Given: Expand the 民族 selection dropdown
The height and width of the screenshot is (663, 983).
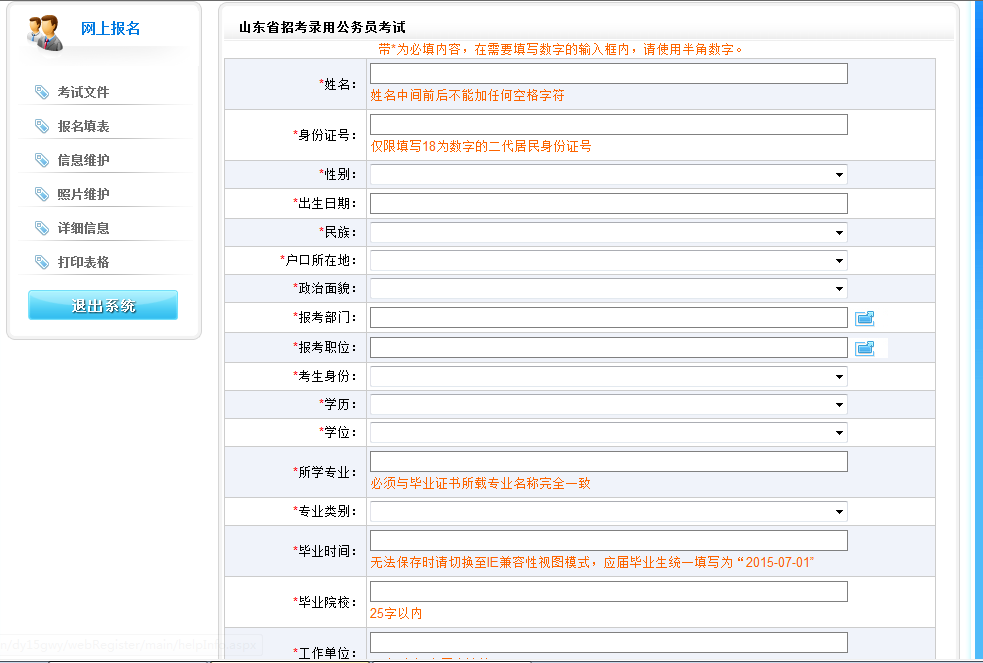Looking at the screenshot, I should pyautogui.click(x=838, y=232).
